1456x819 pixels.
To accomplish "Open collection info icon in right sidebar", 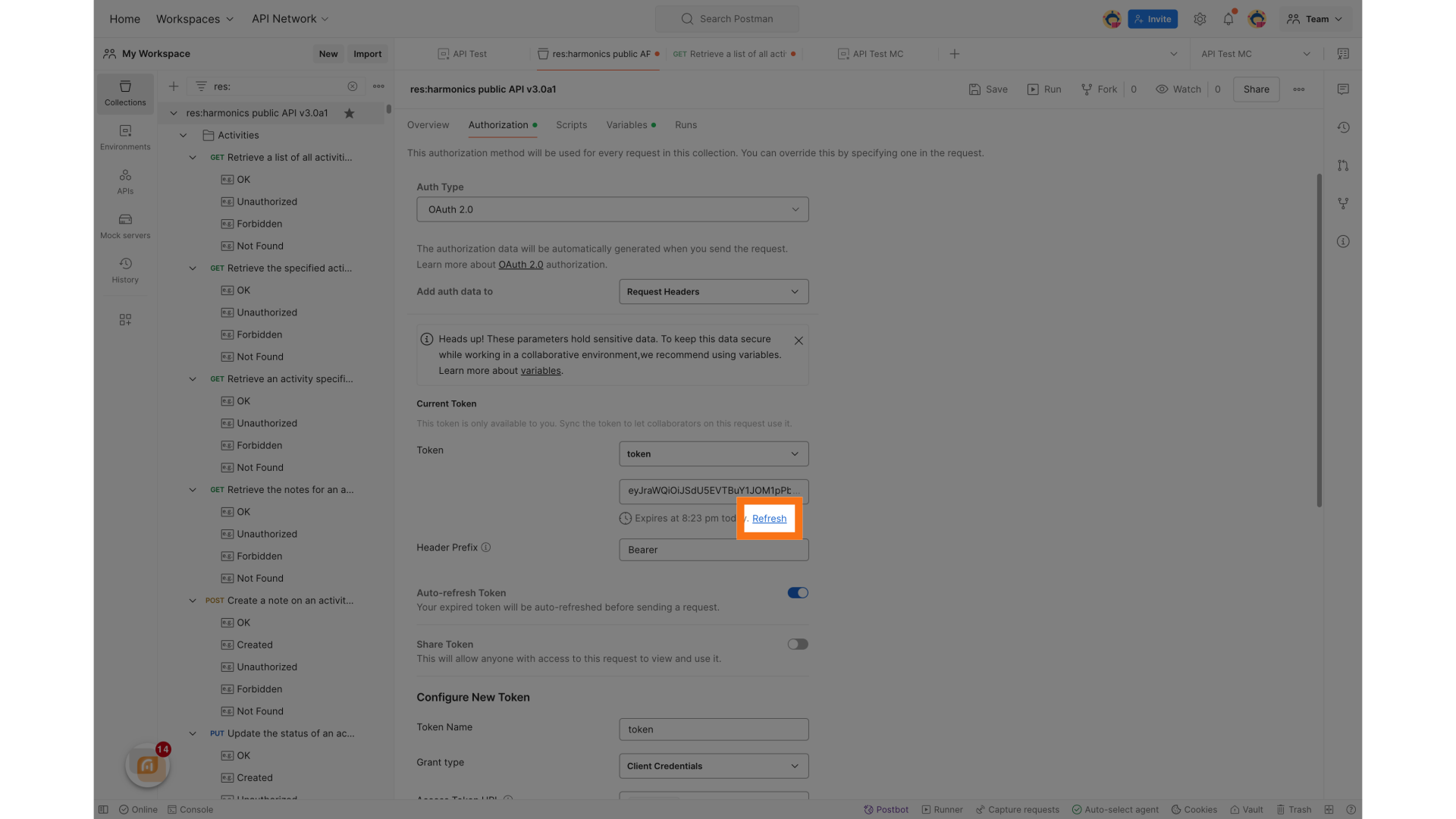I will pyautogui.click(x=1343, y=241).
